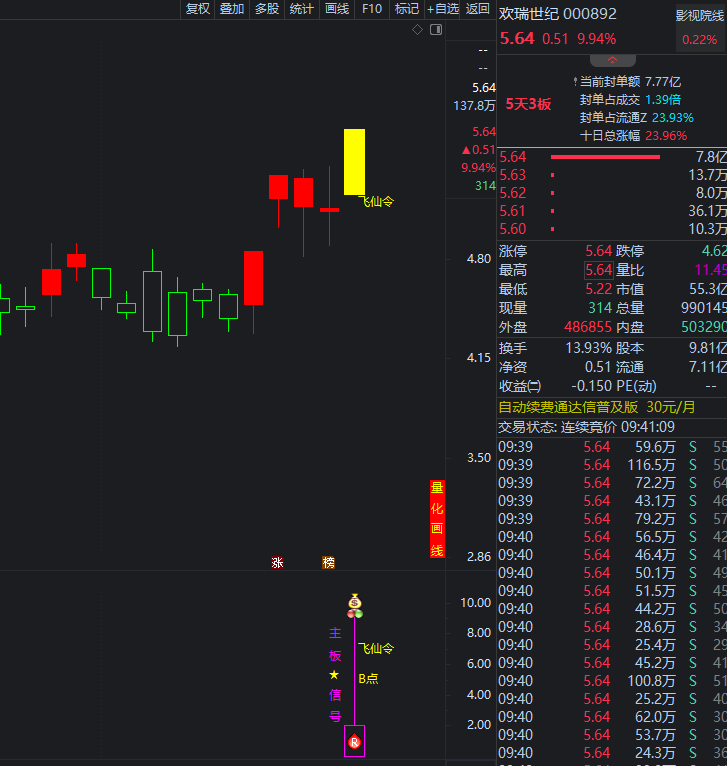Viewport: 727px width, 766px height.
Task: Collapse the order panel with chevron tab
Action: coord(613,60)
